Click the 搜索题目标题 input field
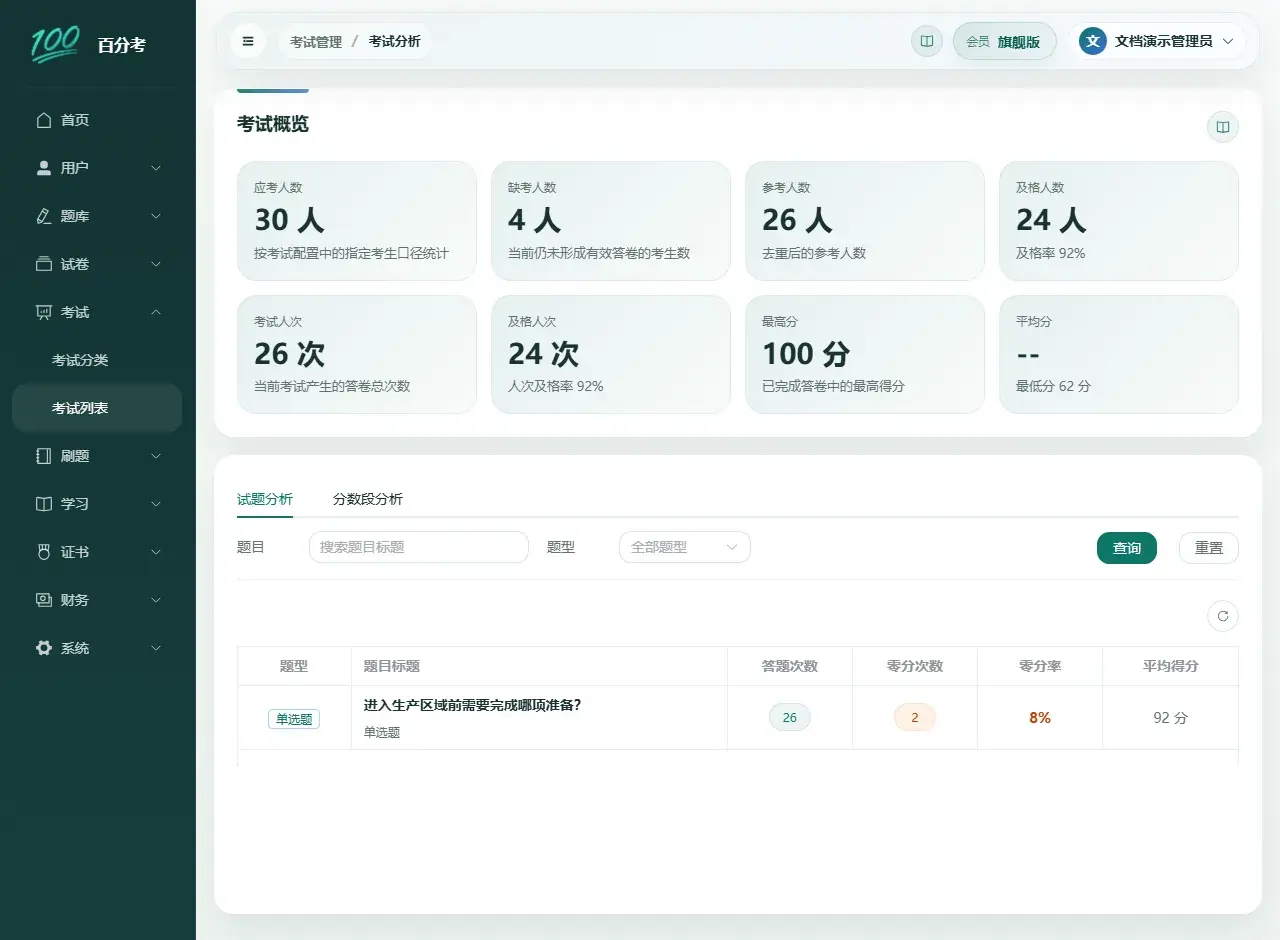 [419, 547]
